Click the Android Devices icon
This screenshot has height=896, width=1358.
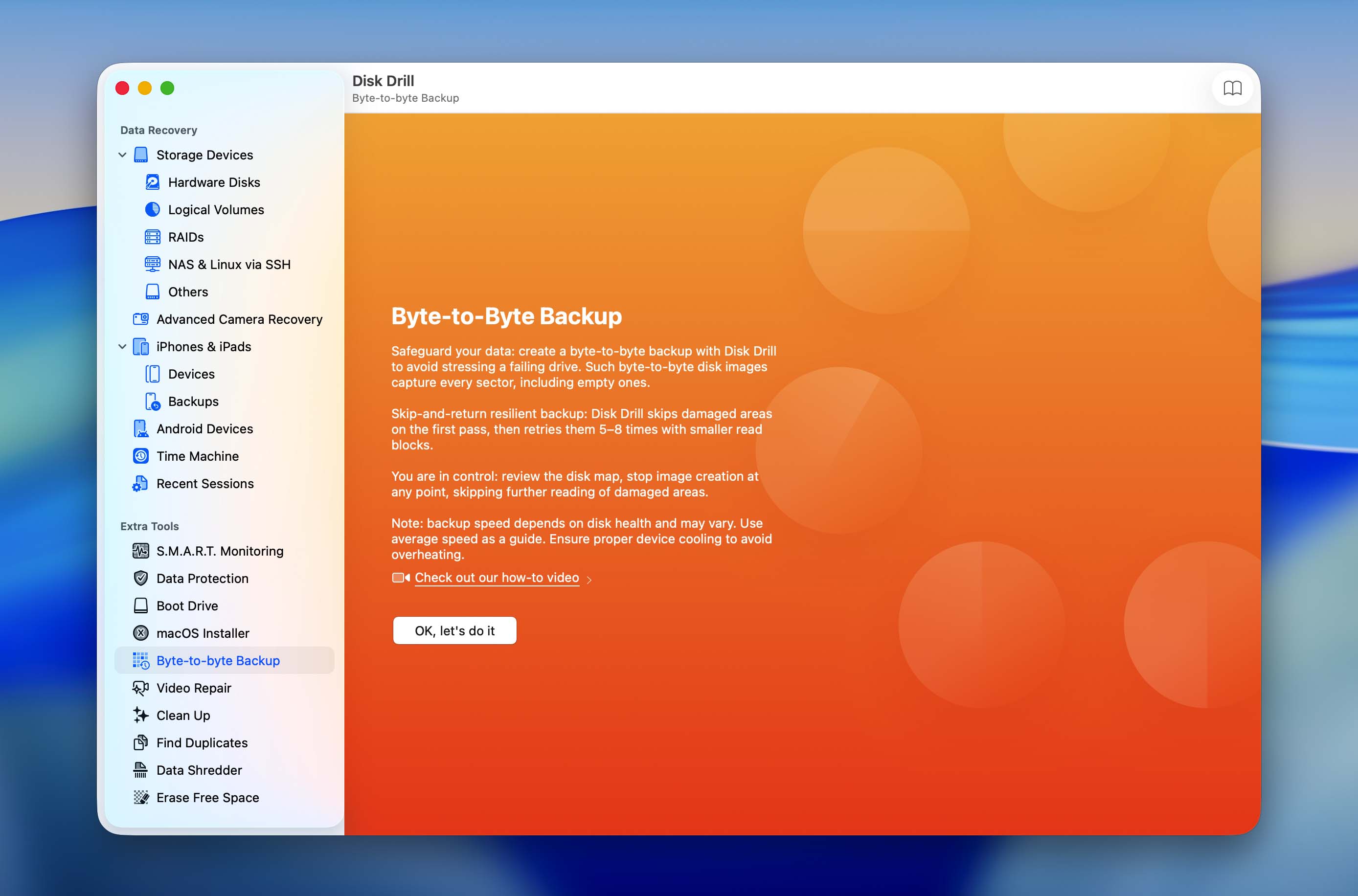click(140, 429)
